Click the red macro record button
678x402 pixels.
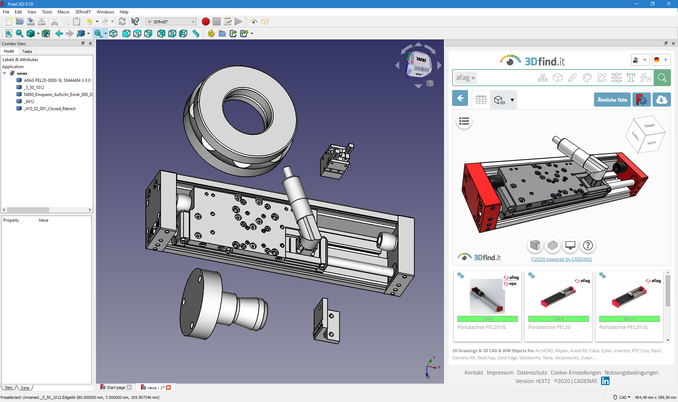206,21
